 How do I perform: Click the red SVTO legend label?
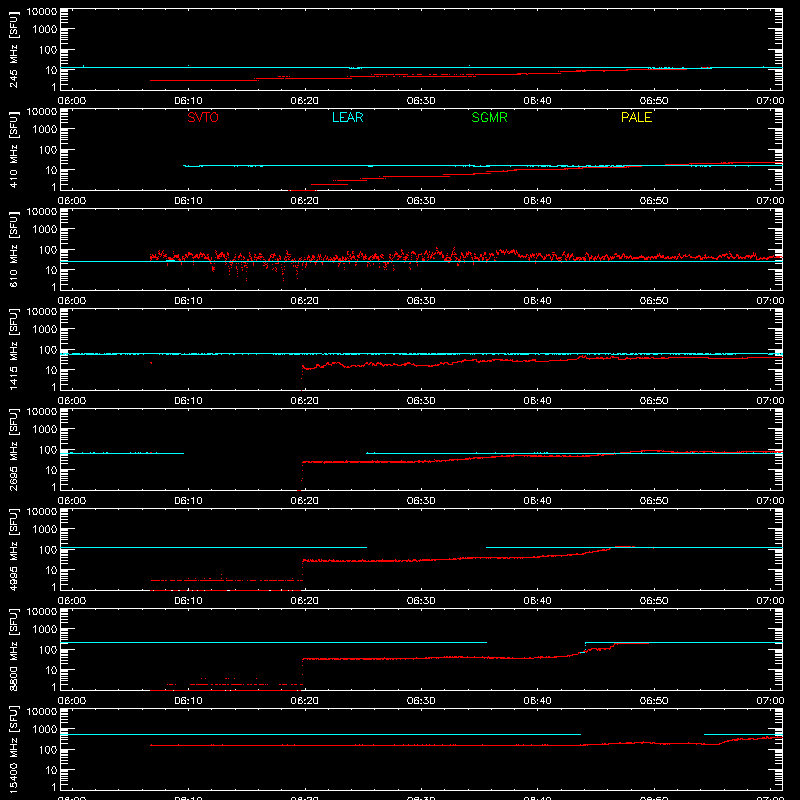coord(203,117)
